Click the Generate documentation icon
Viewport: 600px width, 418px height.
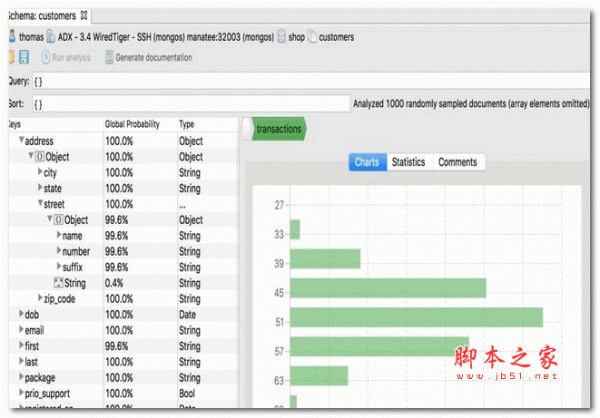(109, 57)
